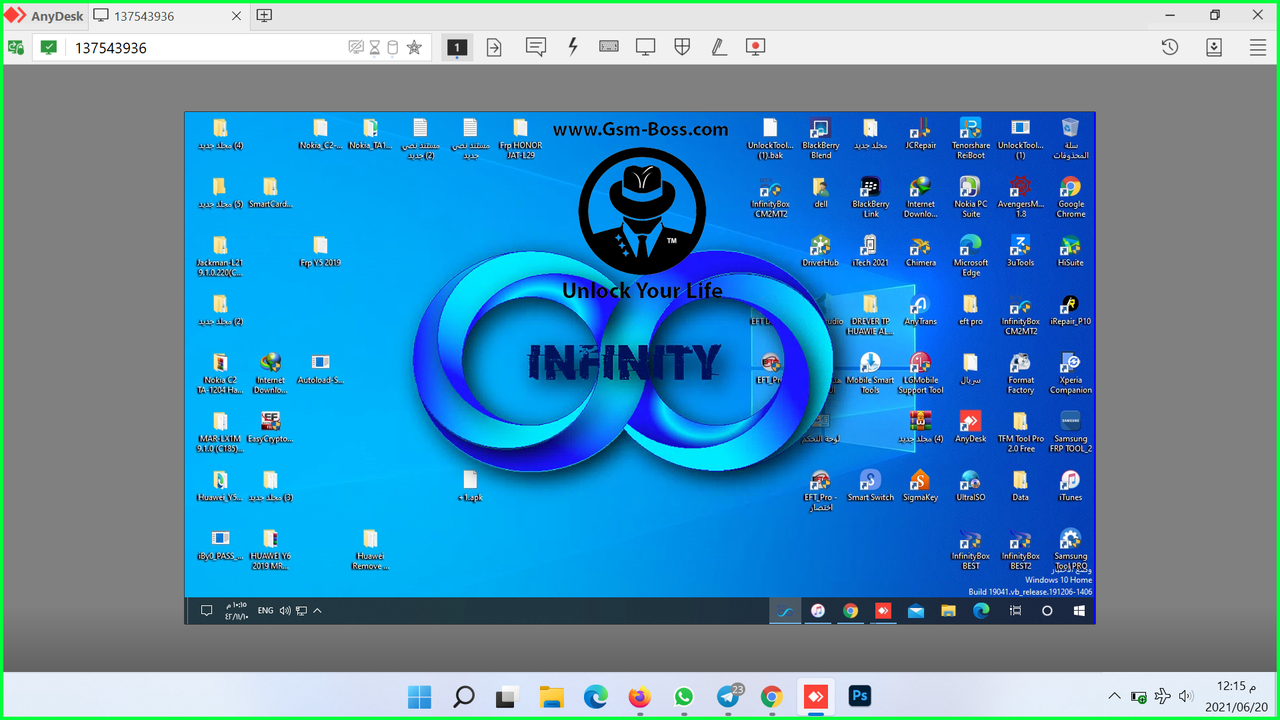Show hidden icons in local system tray
Image resolution: width=1280 pixels, height=720 pixels.
click(1115, 696)
